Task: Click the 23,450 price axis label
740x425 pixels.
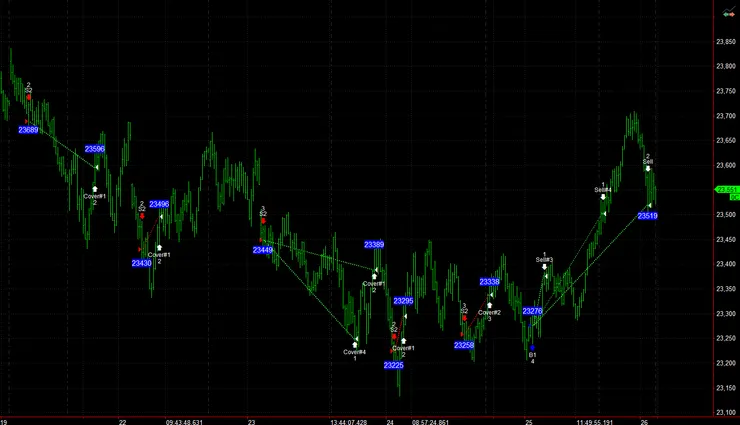Action: (726, 240)
